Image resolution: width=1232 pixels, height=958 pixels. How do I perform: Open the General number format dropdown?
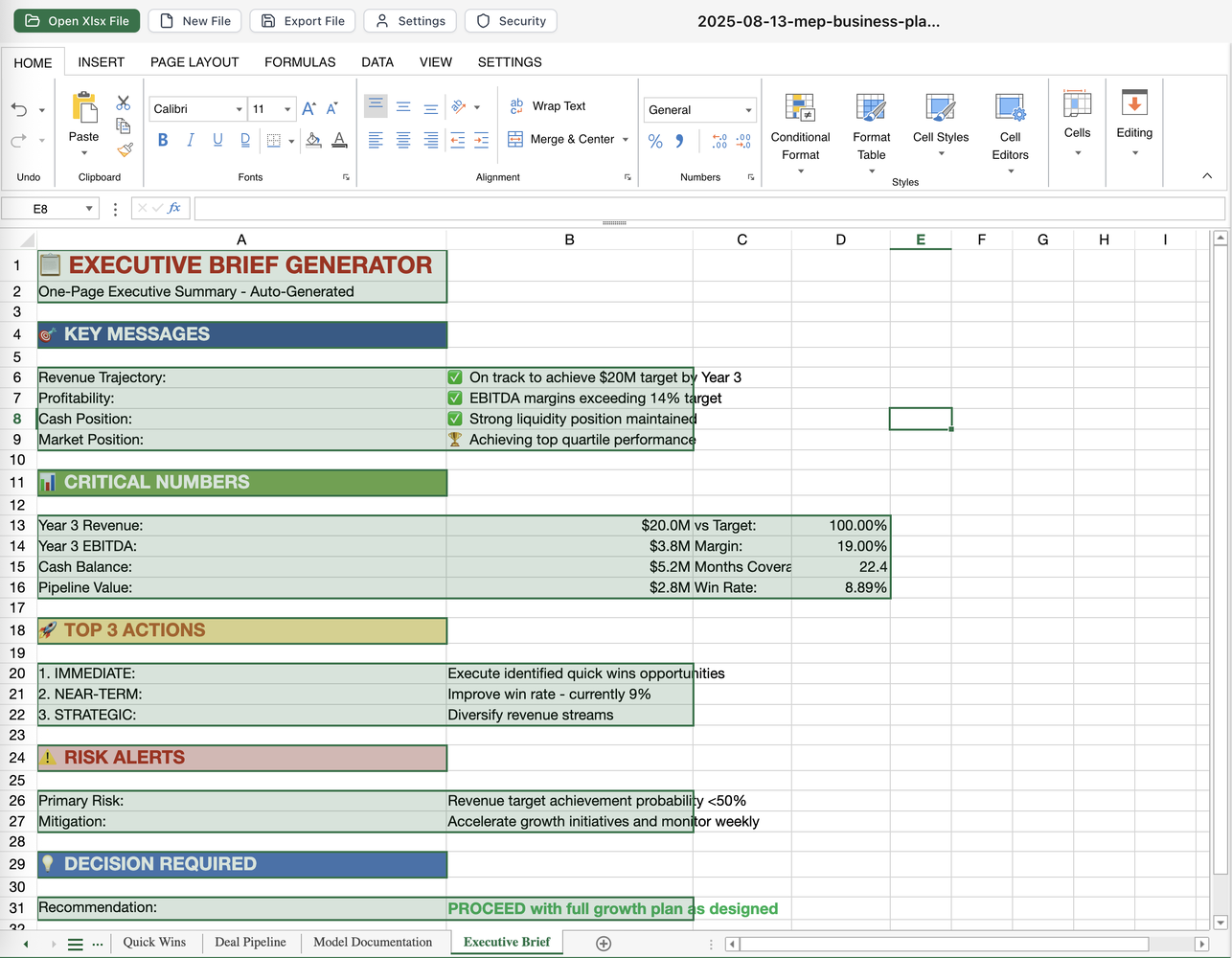(748, 110)
